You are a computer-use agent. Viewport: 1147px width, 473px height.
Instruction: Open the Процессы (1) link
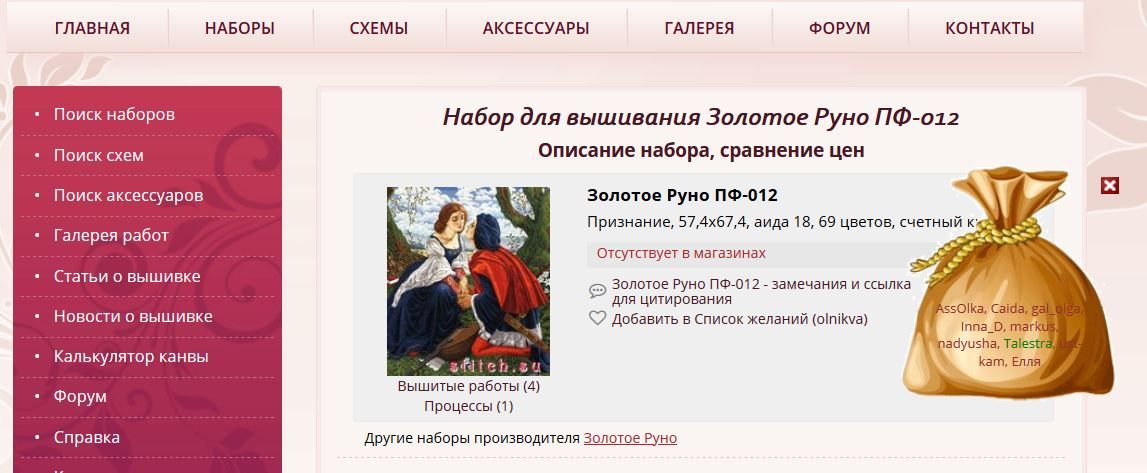(x=469, y=406)
